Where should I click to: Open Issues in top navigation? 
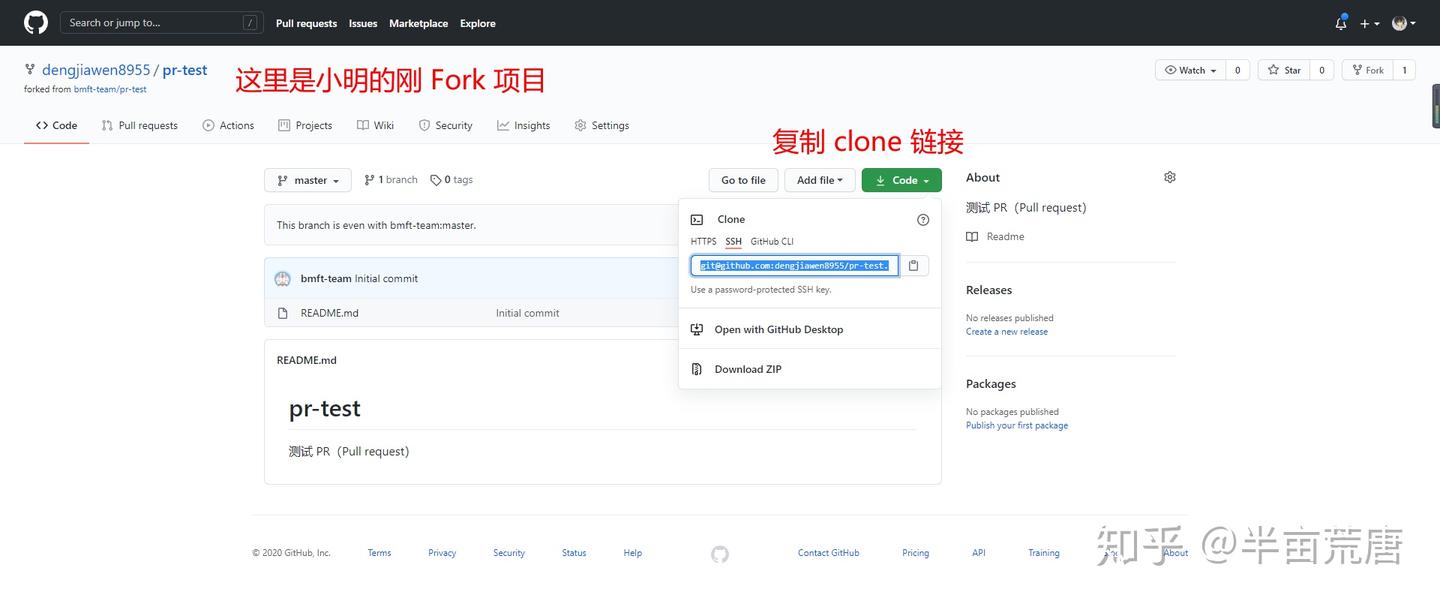click(363, 23)
